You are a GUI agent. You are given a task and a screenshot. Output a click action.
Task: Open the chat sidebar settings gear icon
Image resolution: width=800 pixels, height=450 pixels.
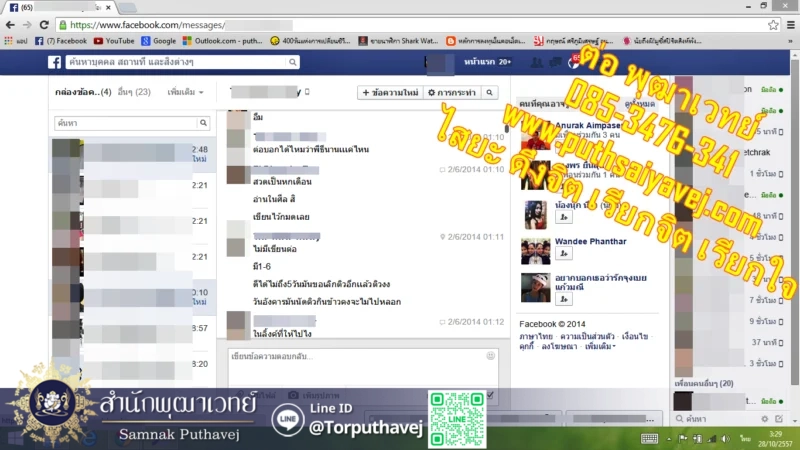764,419
